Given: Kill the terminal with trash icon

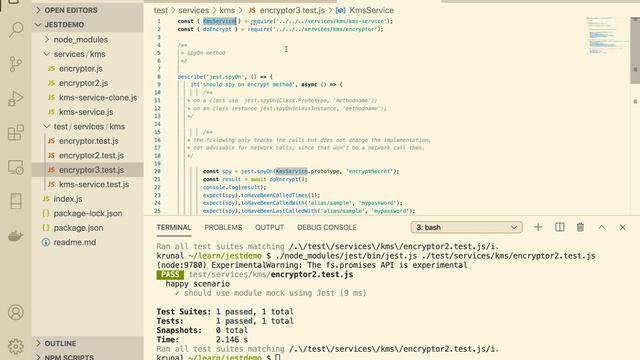Looking at the screenshot, I should pos(580,227).
